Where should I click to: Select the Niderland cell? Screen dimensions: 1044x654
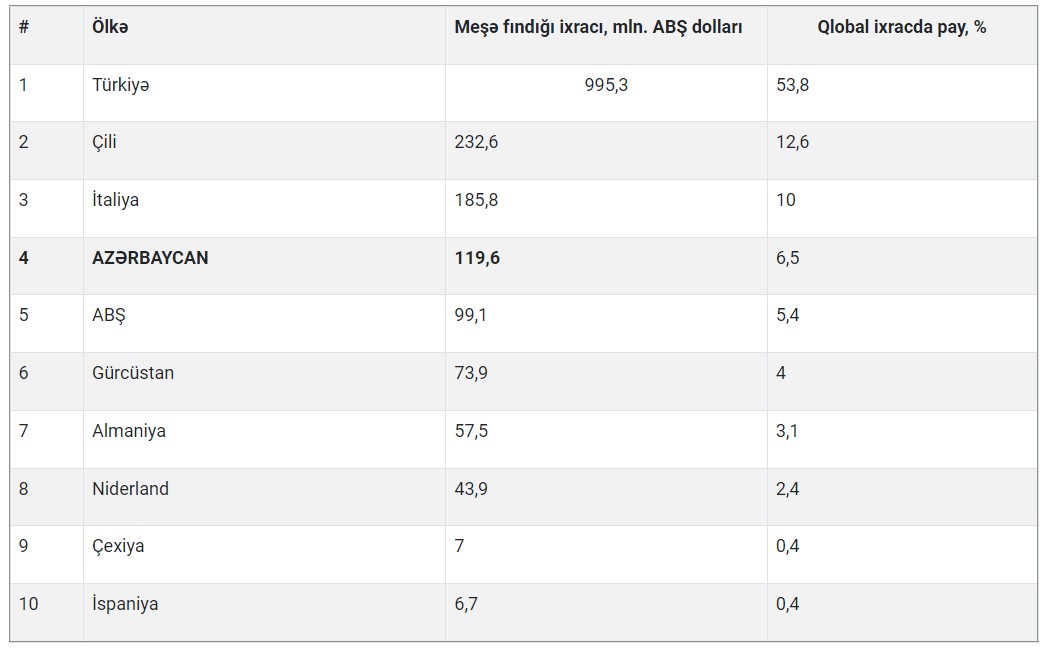click(130, 489)
